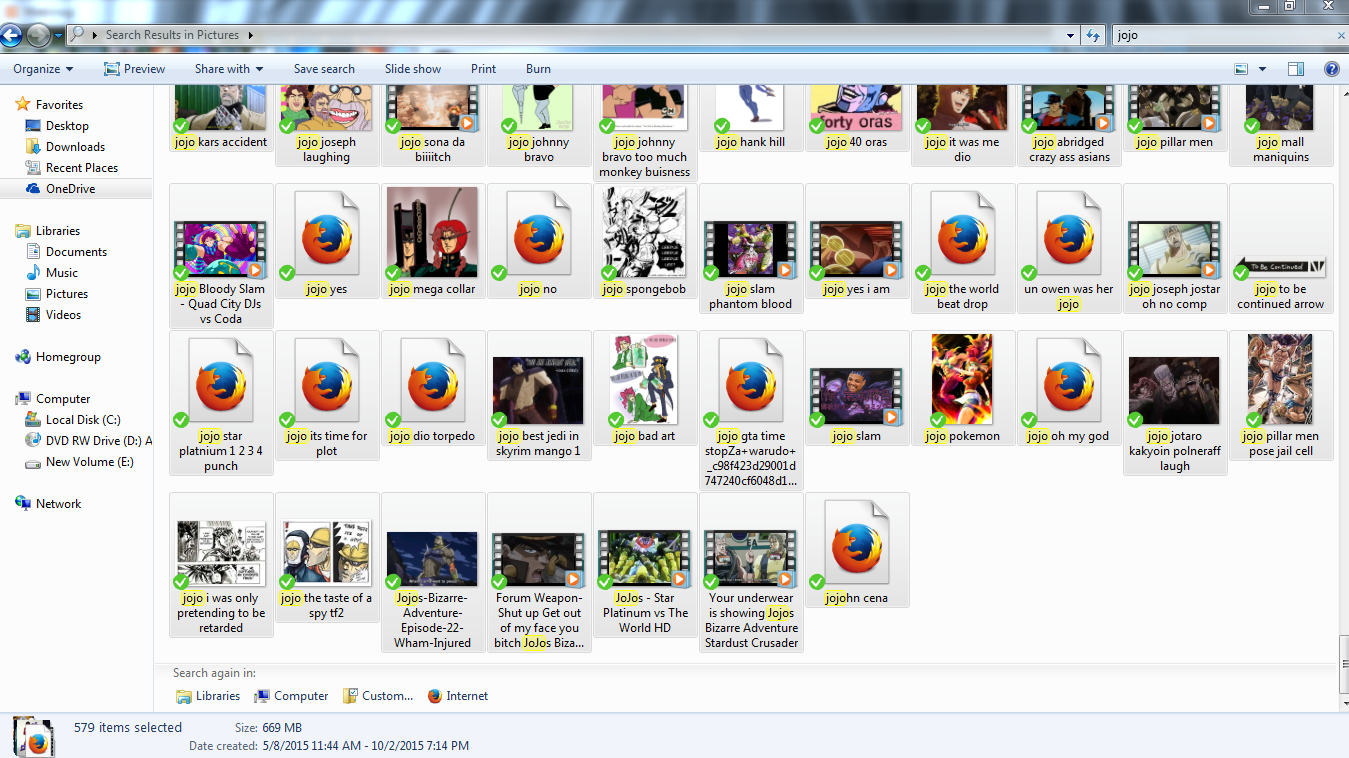
Task: Open the 'jojo yes' Firefox file icon
Action: click(327, 238)
